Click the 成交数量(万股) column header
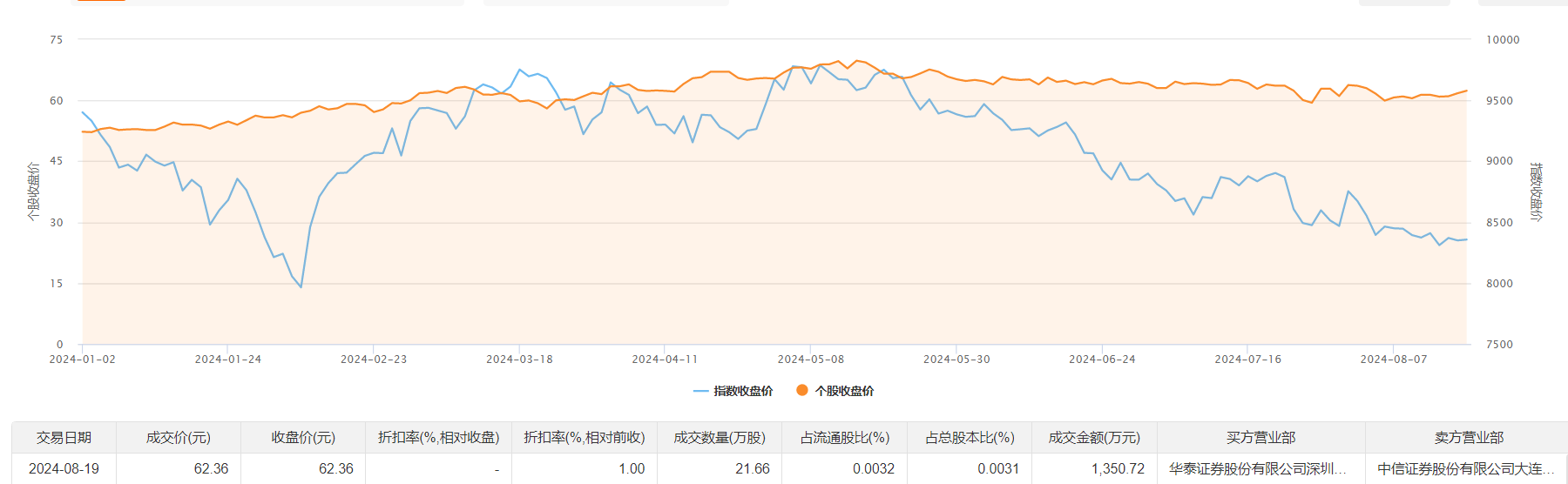 point(720,437)
